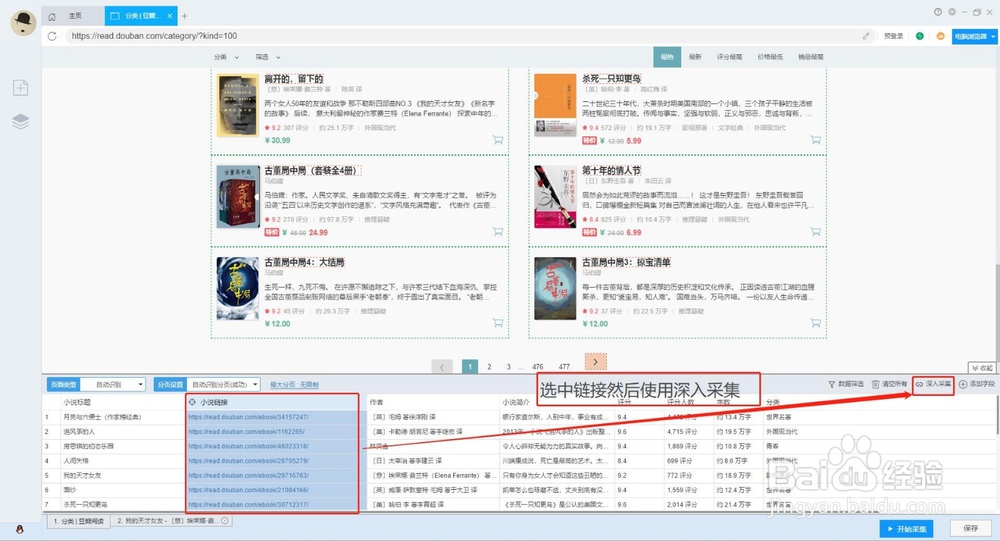Viewport: 1000px width, 541px height.
Task: Open the home 主页 tab
Action: coord(69,16)
